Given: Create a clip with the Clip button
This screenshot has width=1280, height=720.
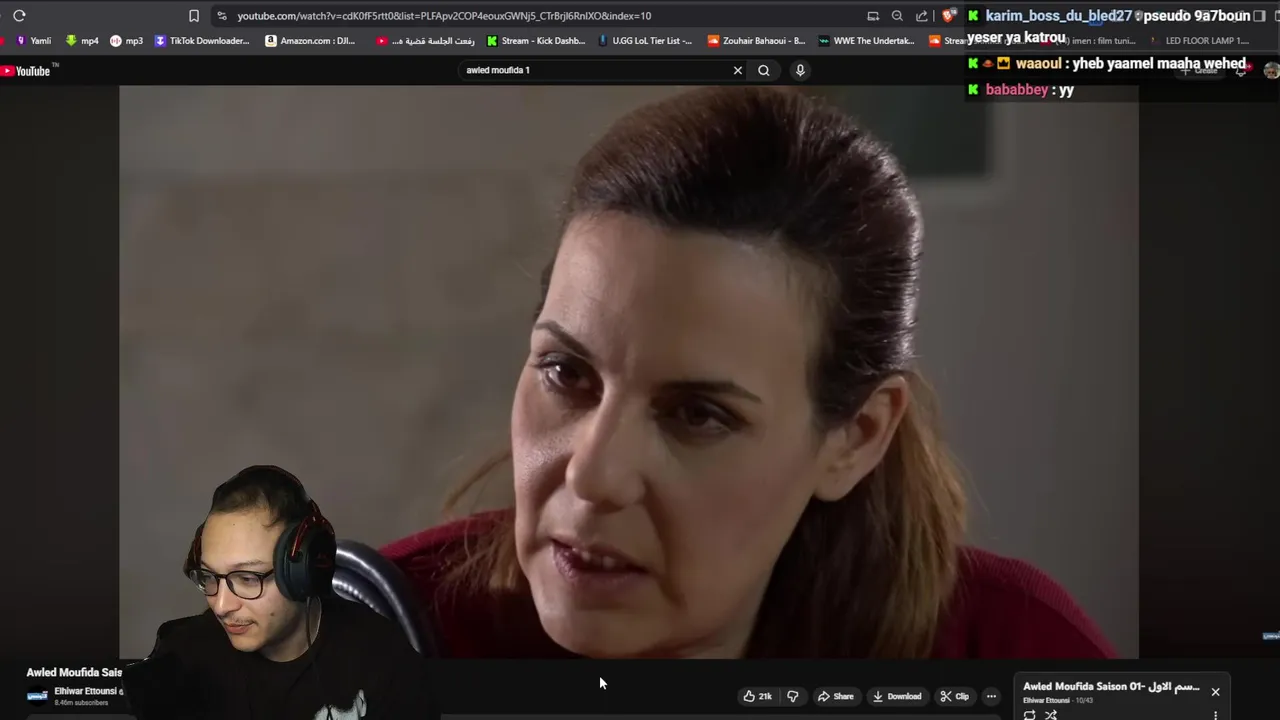Looking at the screenshot, I should (x=954, y=696).
